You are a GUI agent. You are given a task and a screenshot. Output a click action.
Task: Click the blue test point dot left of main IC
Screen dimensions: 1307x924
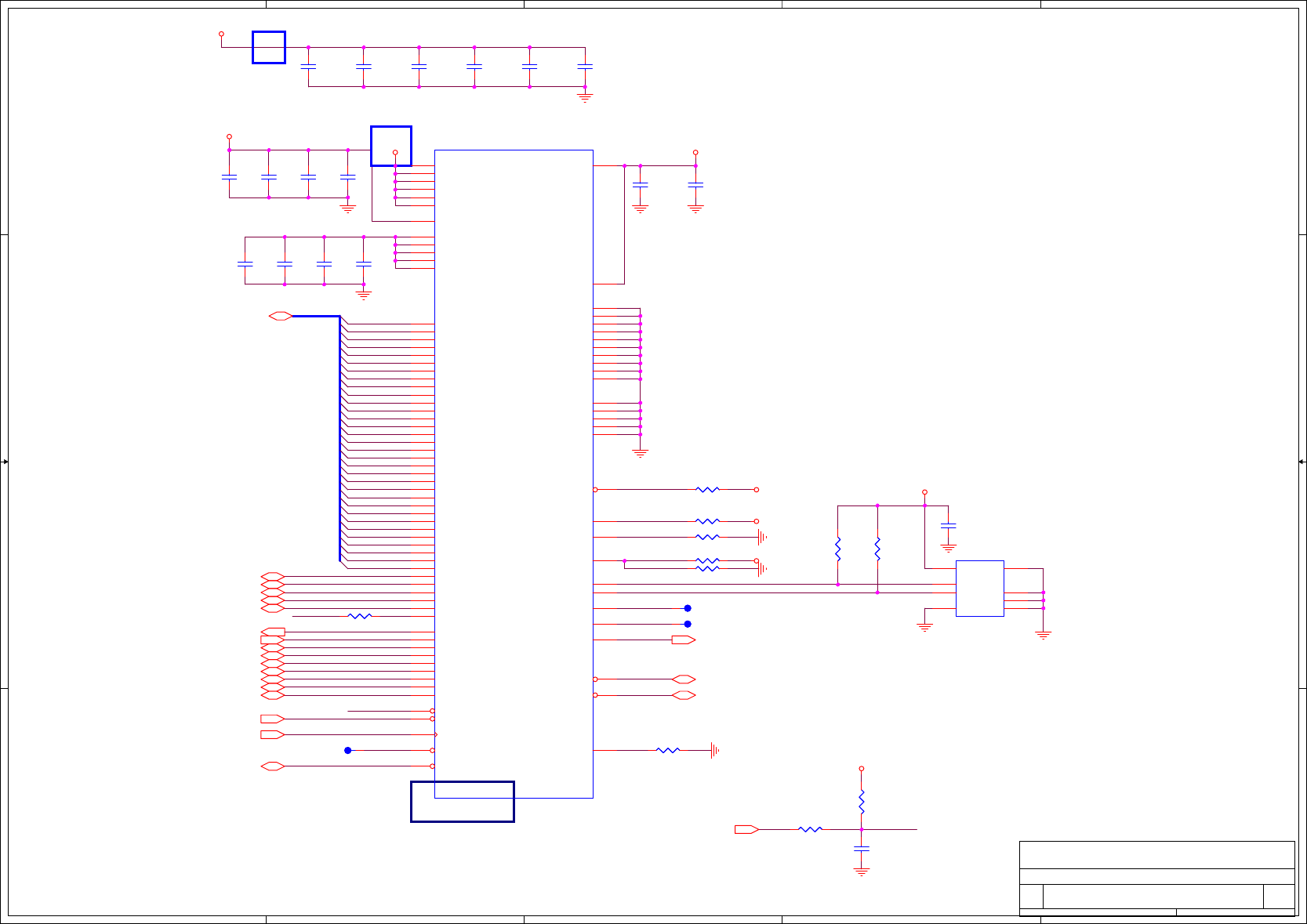[x=348, y=750]
